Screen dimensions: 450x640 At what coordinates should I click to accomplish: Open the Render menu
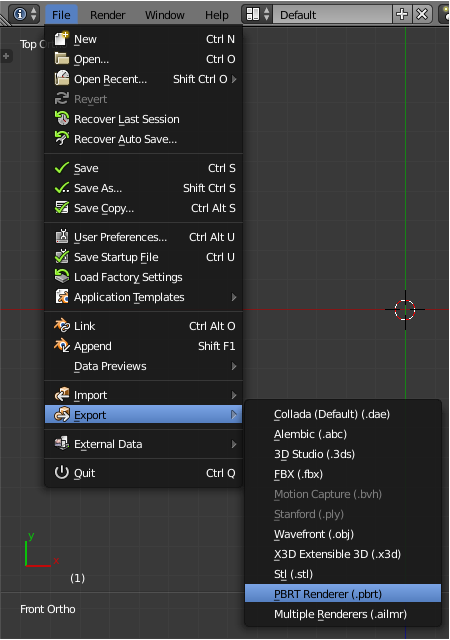(x=107, y=15)
